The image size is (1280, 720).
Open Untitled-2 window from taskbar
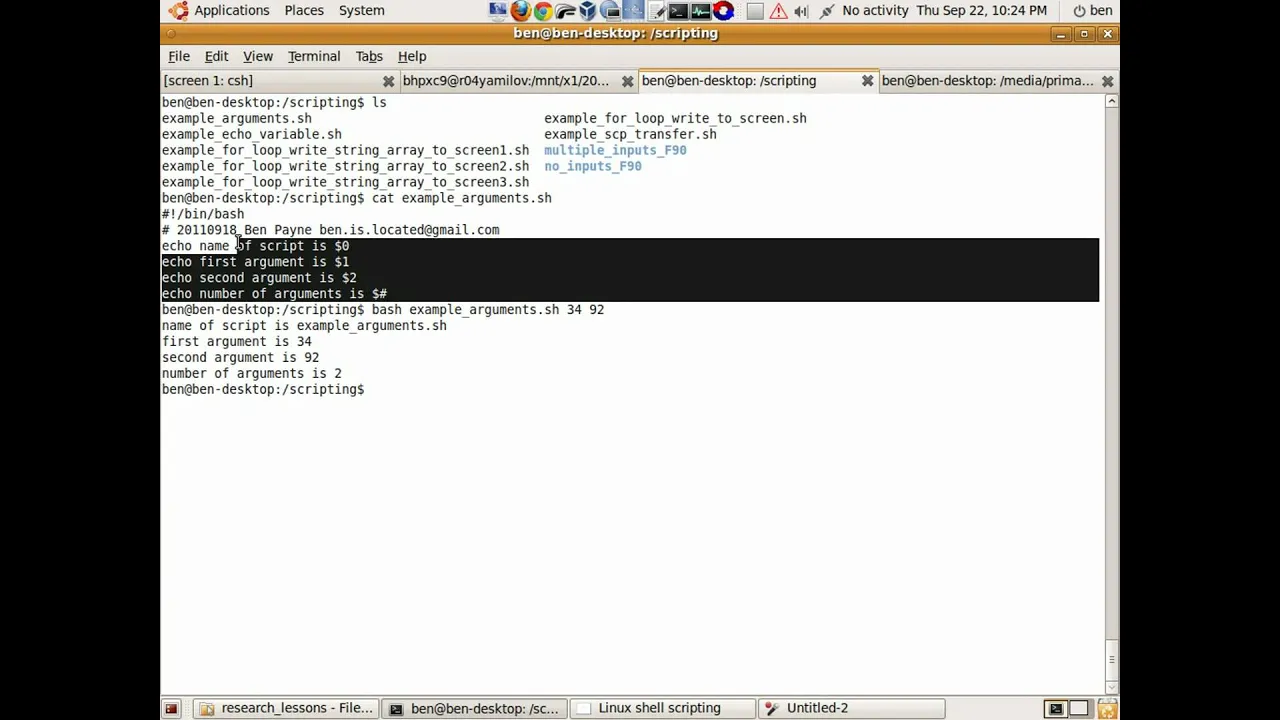point(850,708)
